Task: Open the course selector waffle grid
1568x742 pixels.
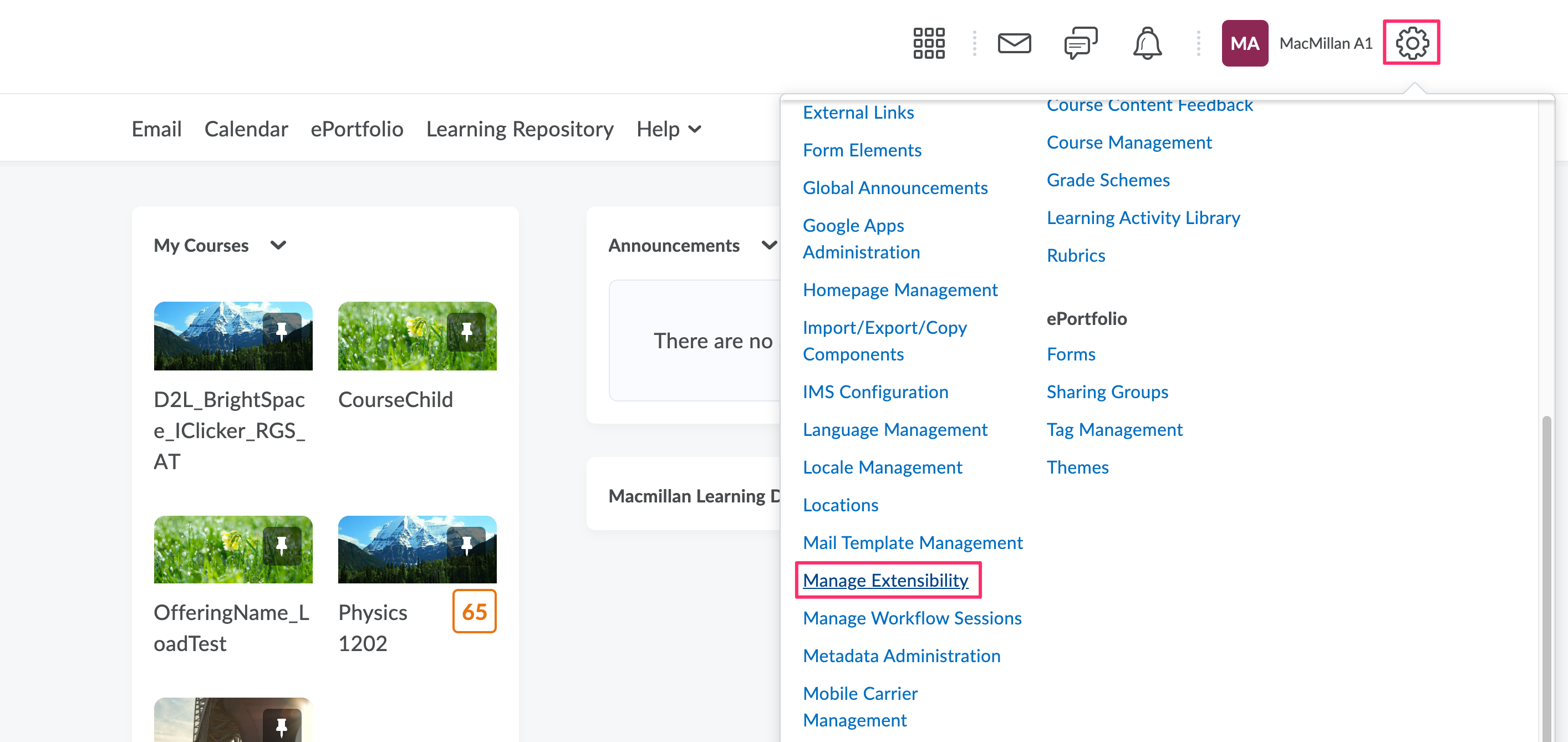Action: click(929, 43)
